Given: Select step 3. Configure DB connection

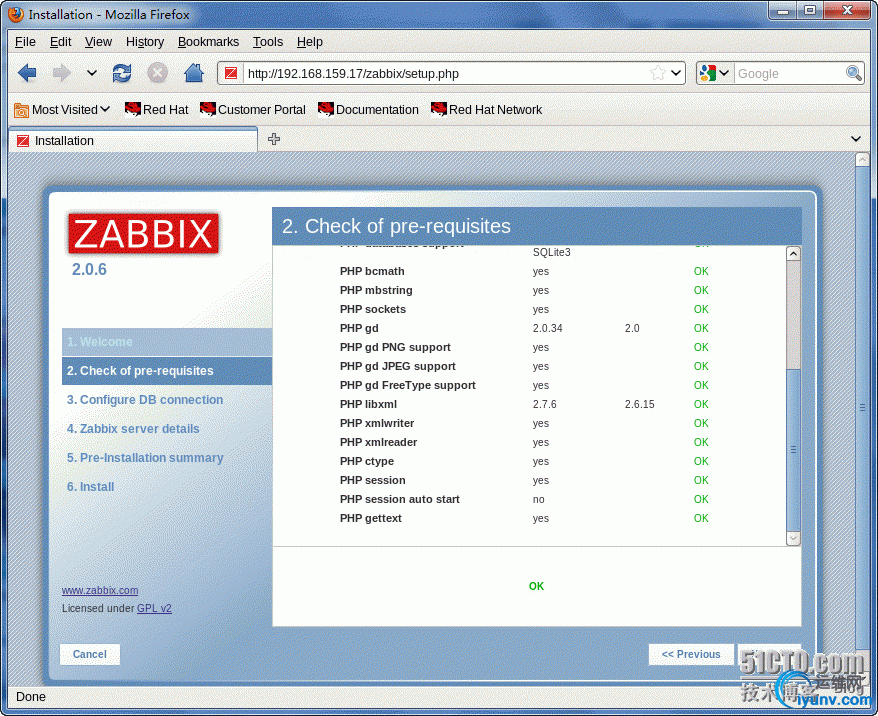Looking at the screenshot, I should 145,400.
